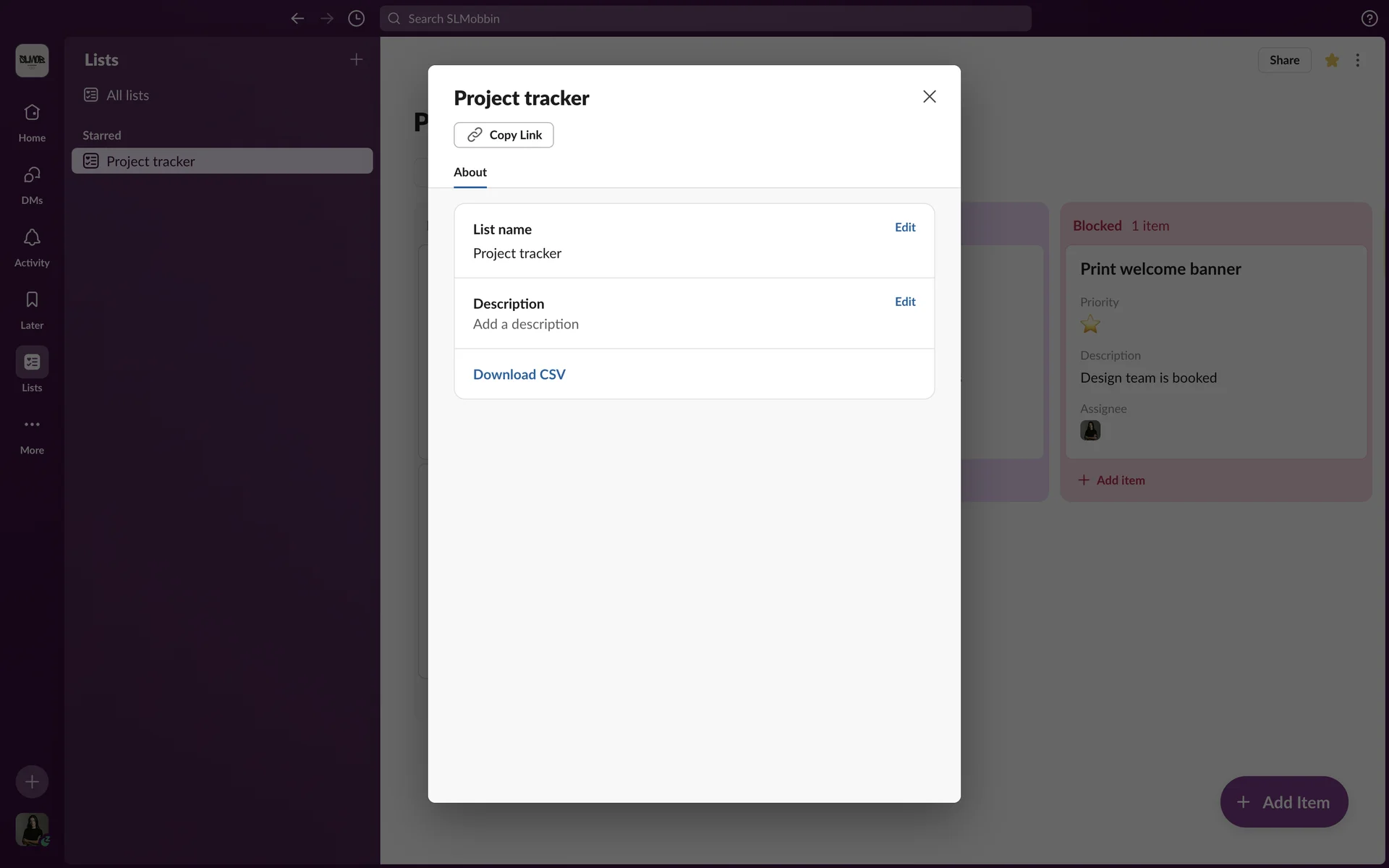Open the help question mark icon
The image size is (1389, 868).
pos(1369,19)
